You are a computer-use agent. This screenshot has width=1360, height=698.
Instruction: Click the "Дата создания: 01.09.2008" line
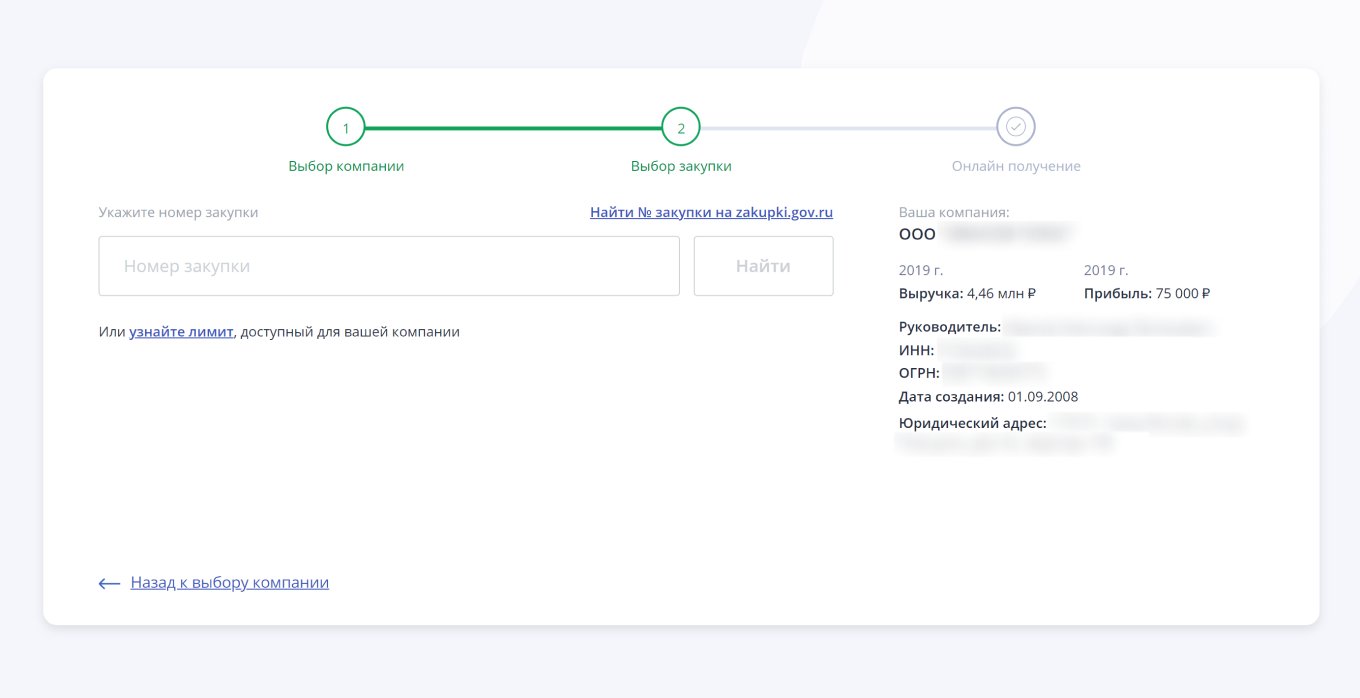[988, 397]
